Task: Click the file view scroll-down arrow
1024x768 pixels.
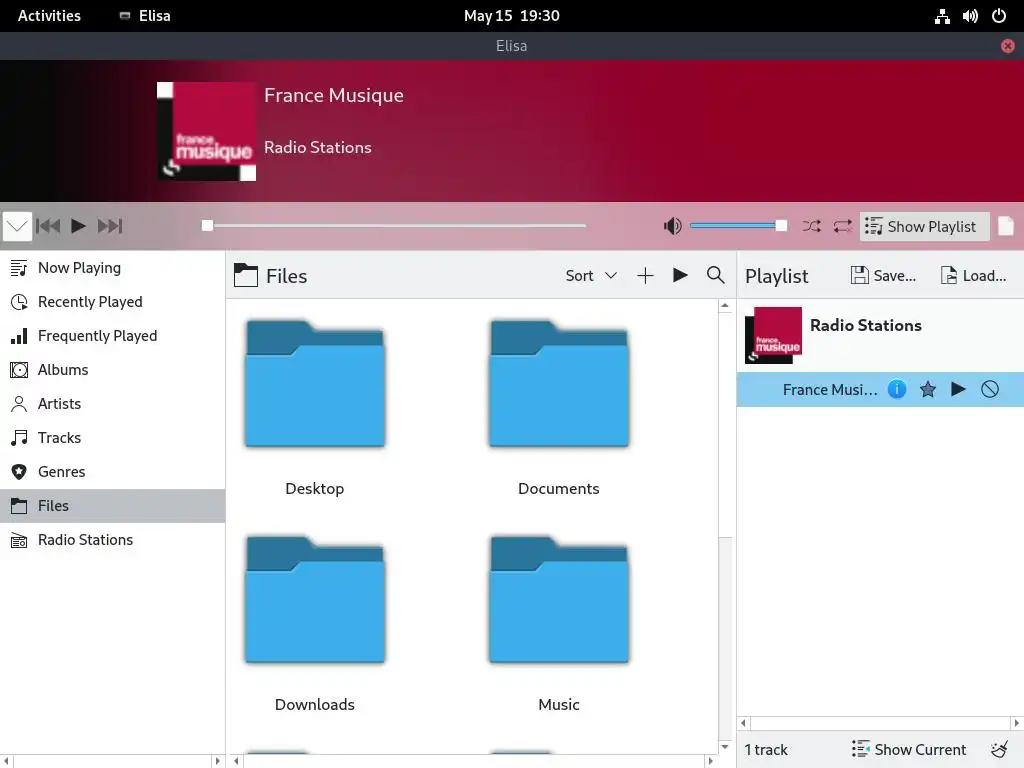Action: tap(725, 747)
